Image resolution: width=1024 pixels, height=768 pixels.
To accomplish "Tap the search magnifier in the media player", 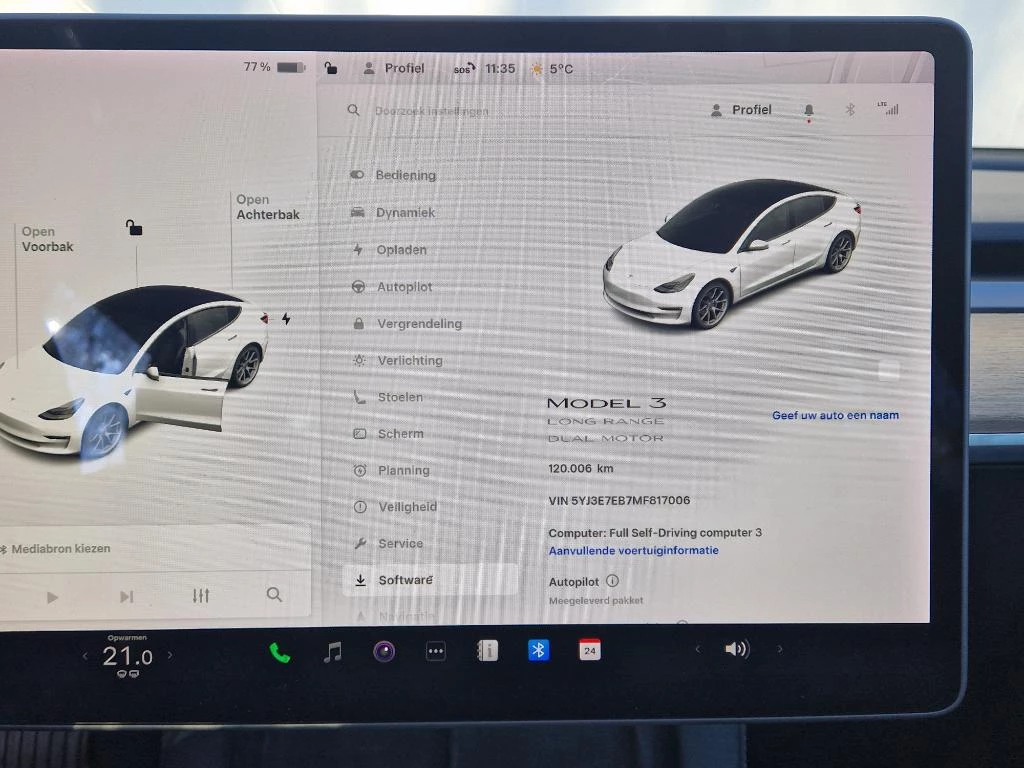I will [x=274, y=594].
